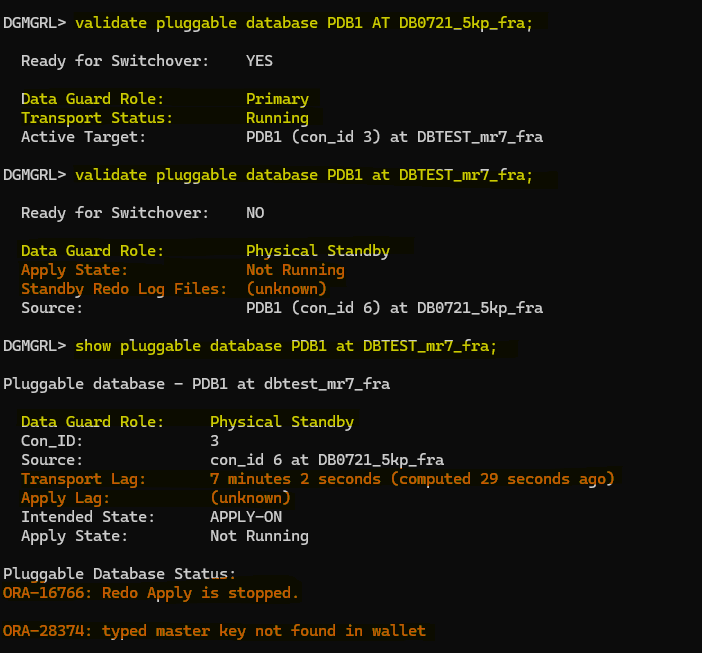Click the ORA-16766 Redo Apply stopped error
Viewport: 702px width, 653px height.
click(151, 593)
